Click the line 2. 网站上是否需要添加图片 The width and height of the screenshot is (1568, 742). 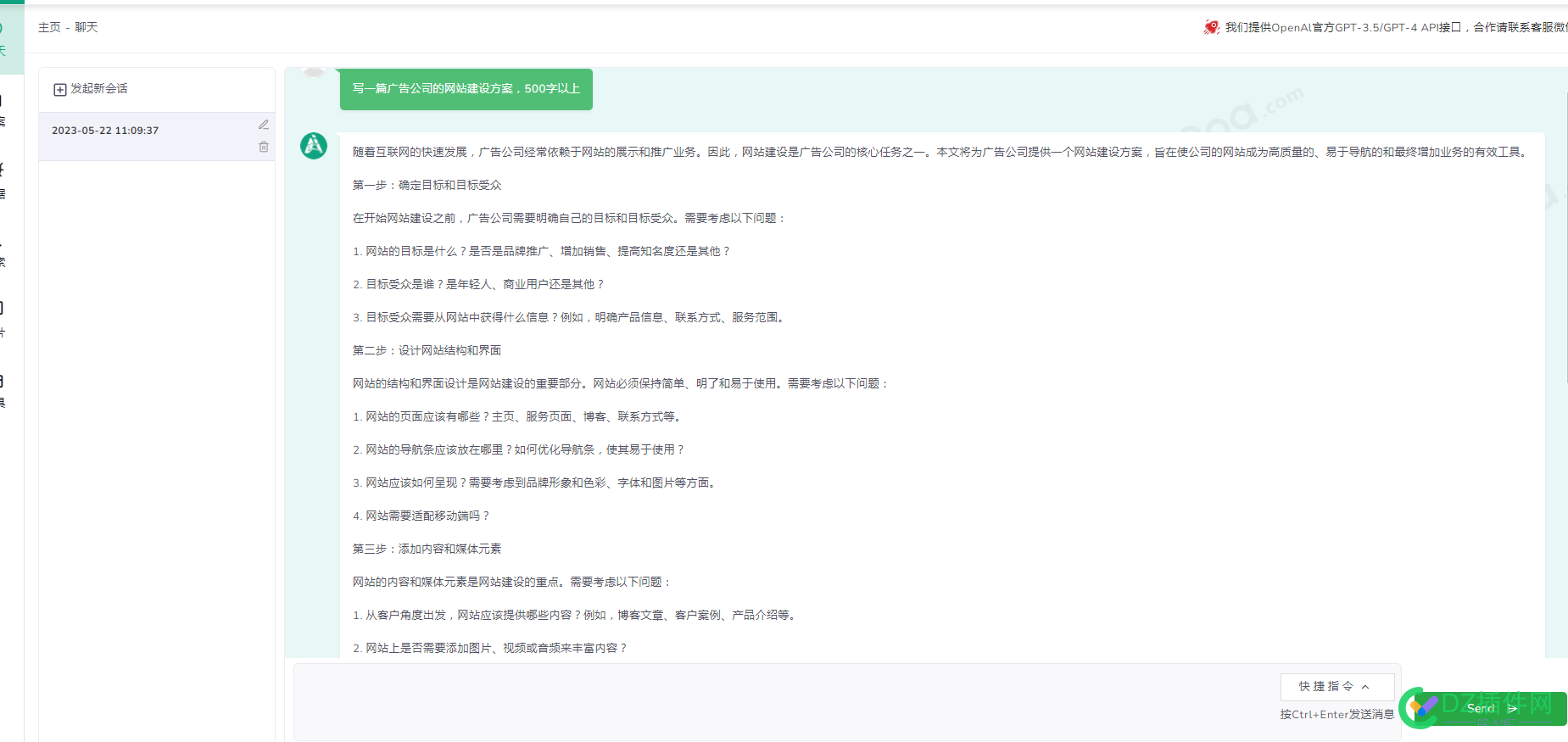[490, 649]
